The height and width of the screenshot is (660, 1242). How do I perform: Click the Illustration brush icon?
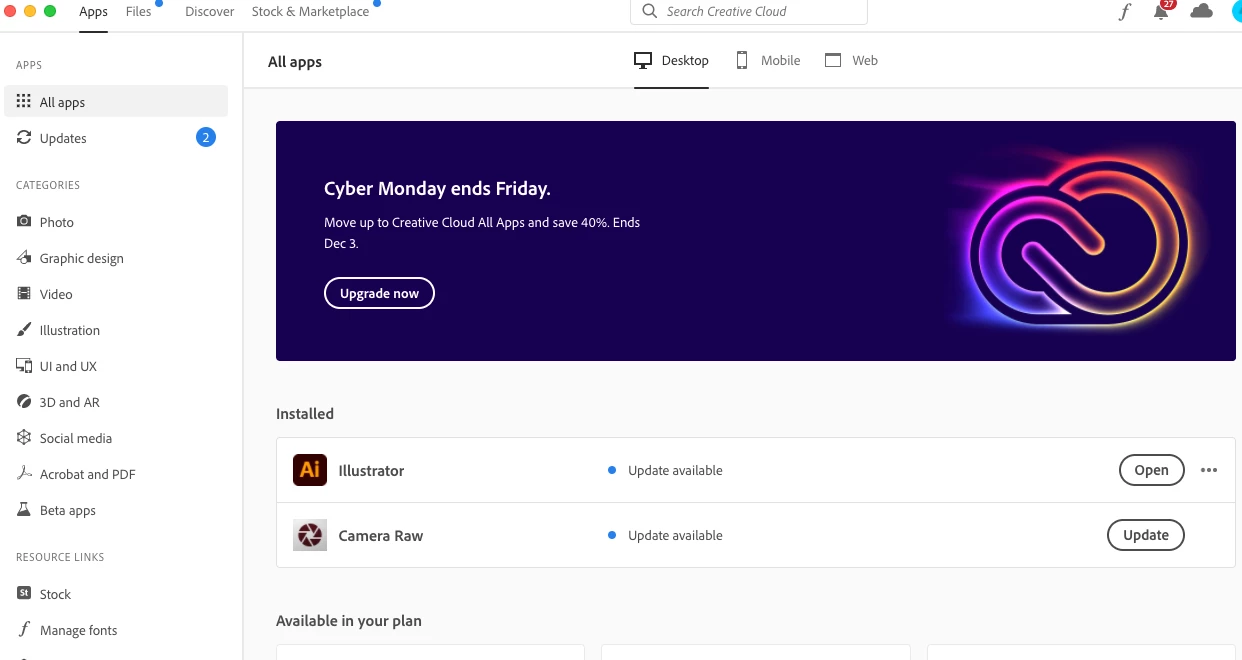[24, 330]
